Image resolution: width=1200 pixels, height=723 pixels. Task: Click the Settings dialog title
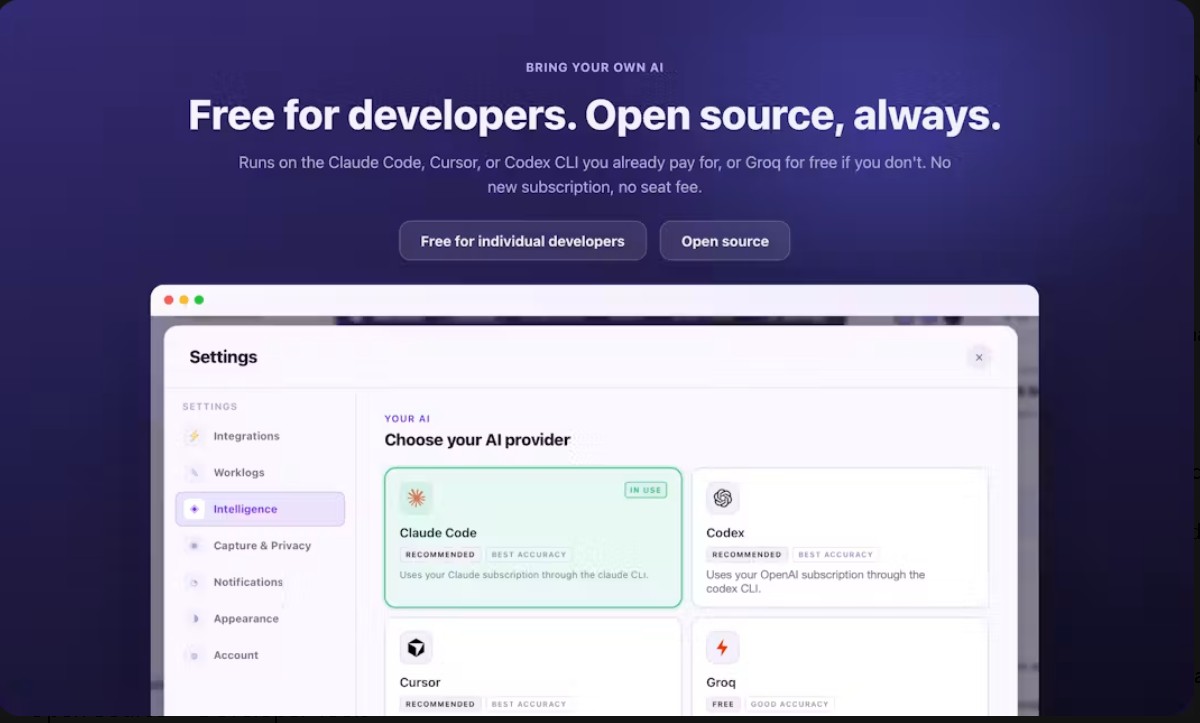(x=223, y=357)
